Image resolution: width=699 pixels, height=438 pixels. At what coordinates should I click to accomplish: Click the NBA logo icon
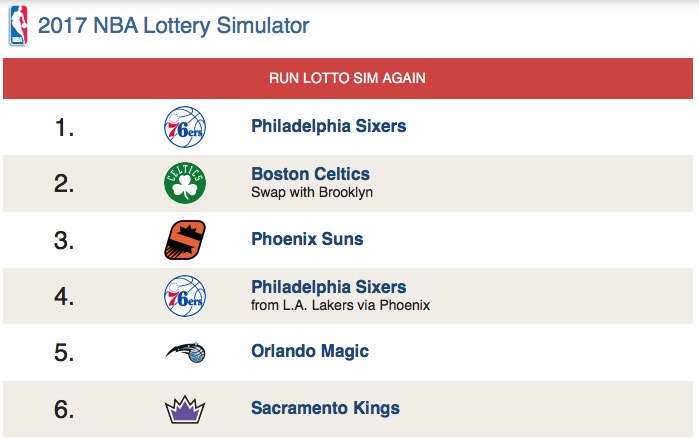click(18, 26)
